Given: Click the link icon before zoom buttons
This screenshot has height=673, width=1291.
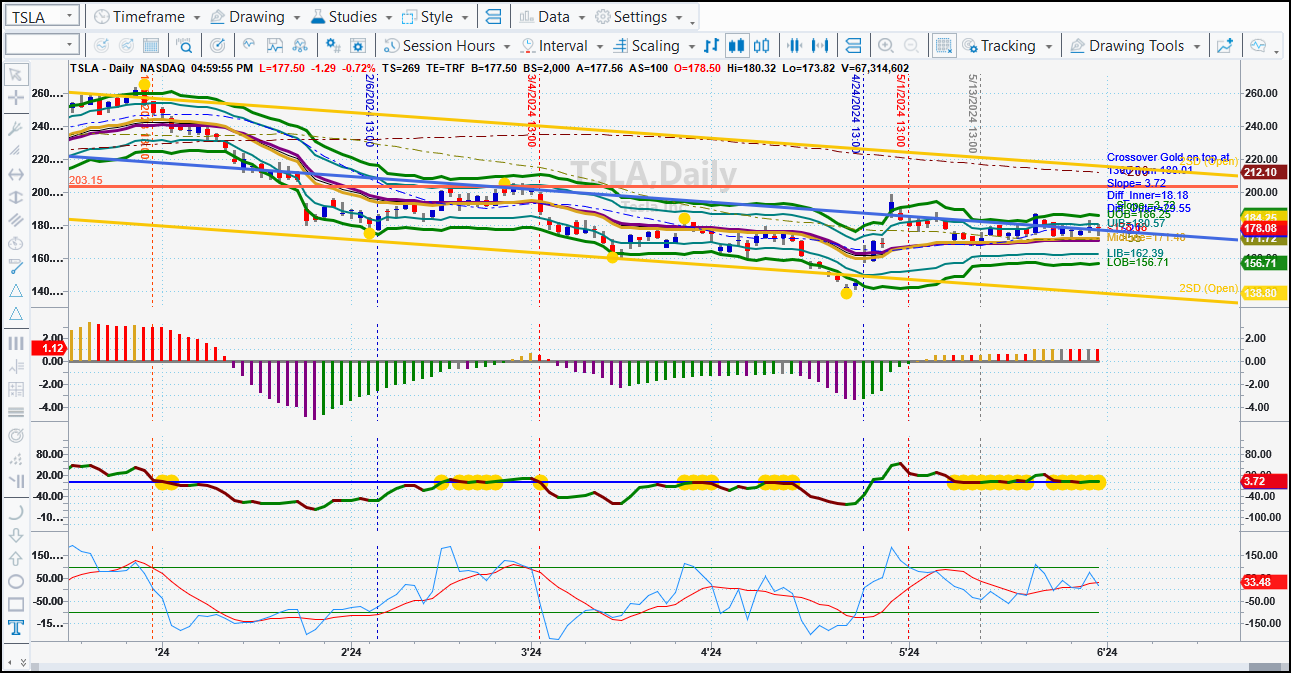Looking at the screenshot, I should tap(853, 45).
